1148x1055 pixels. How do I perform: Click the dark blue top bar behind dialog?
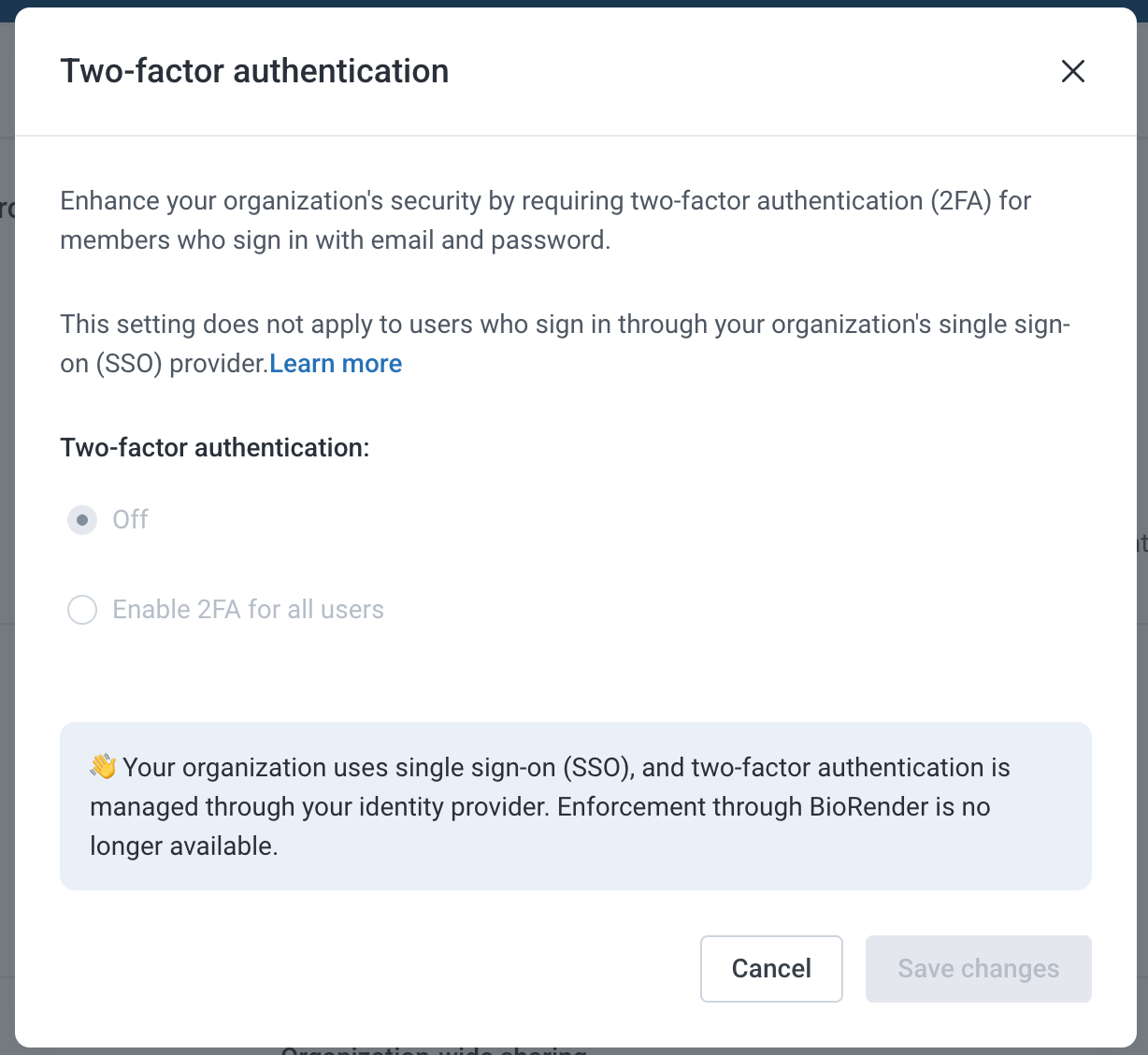(574, 4)
